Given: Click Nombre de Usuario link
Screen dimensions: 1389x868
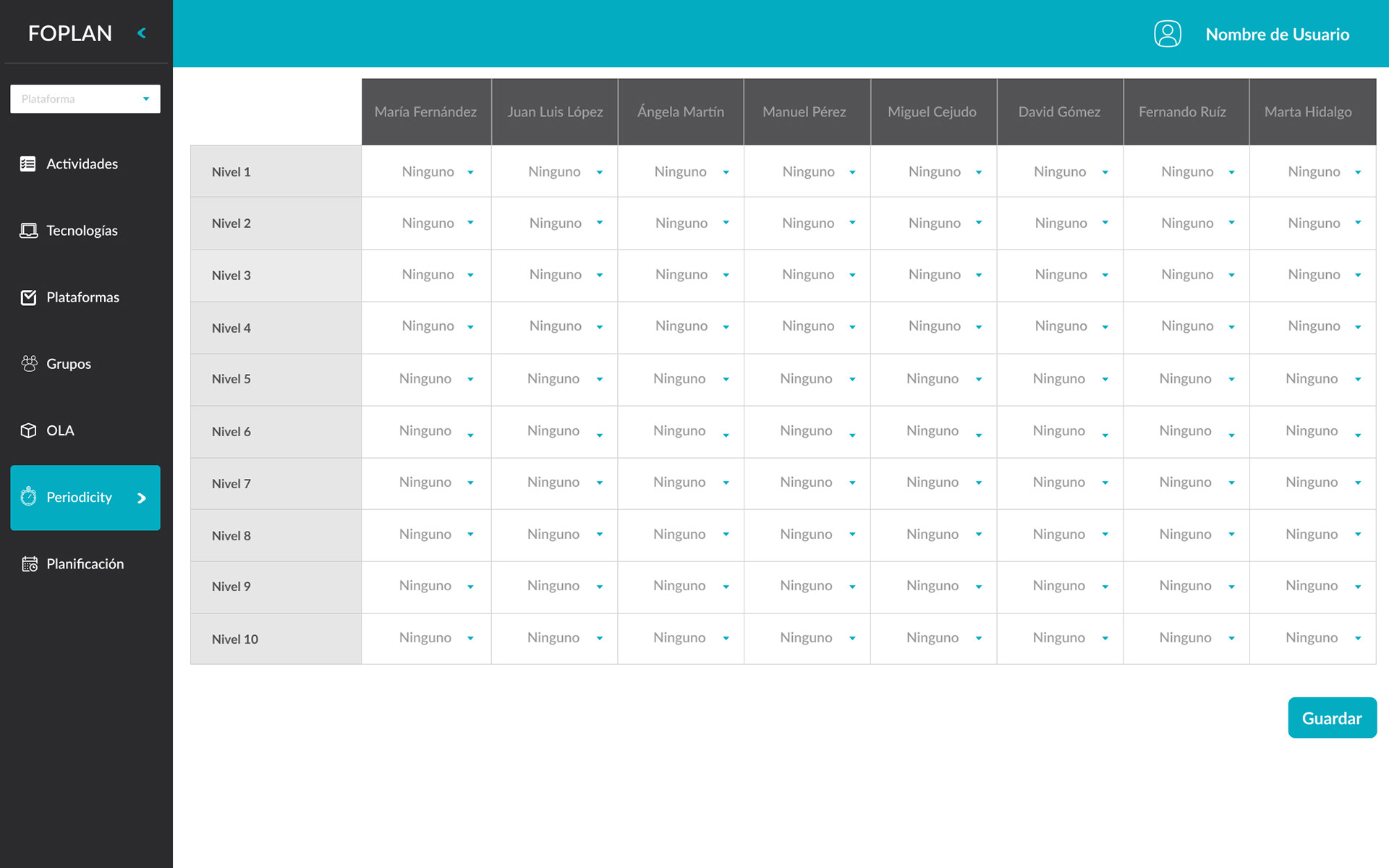Looking at the screenshot, I should pos(1277,35).
